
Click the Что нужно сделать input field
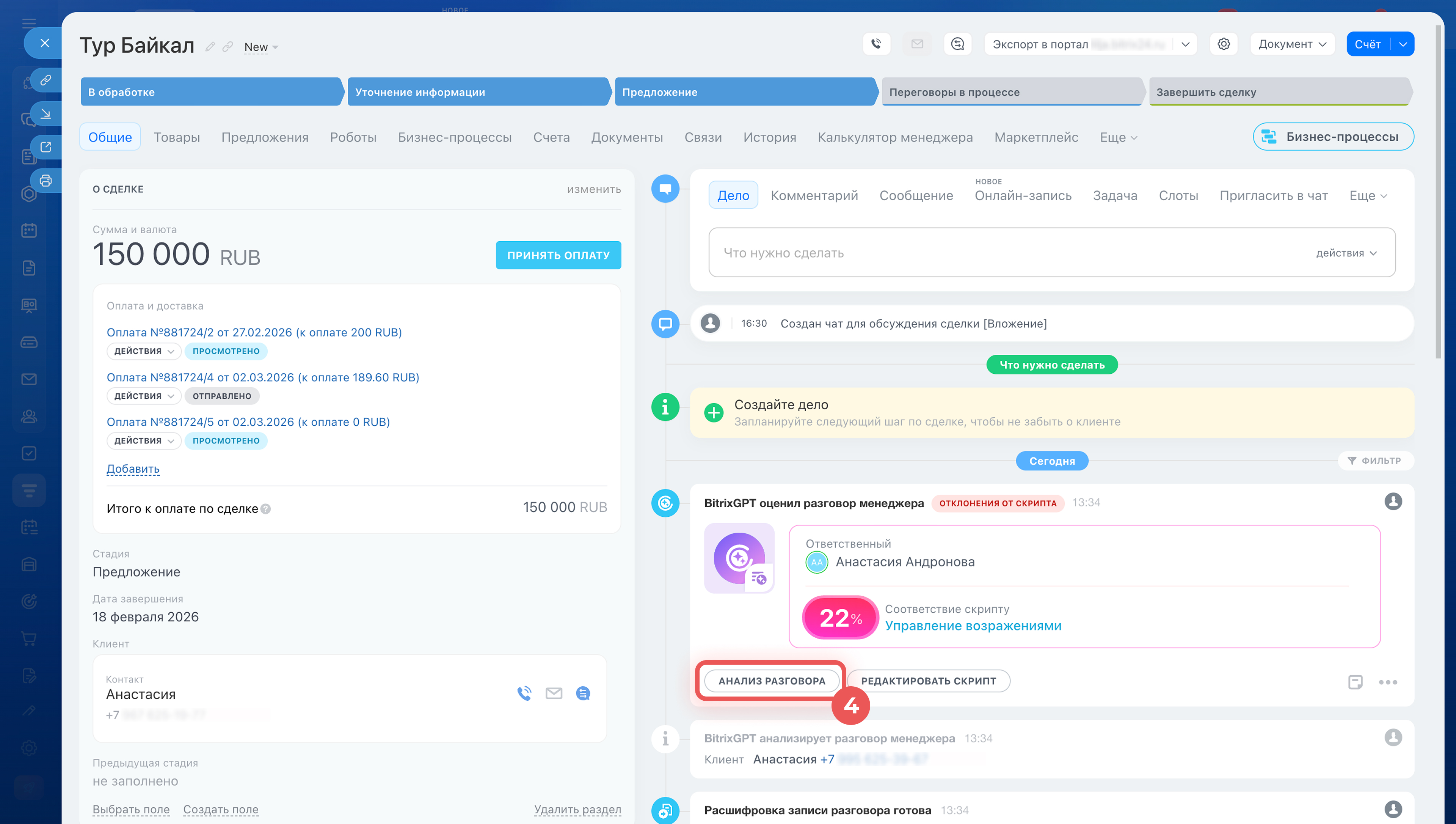click(1006, 253)
